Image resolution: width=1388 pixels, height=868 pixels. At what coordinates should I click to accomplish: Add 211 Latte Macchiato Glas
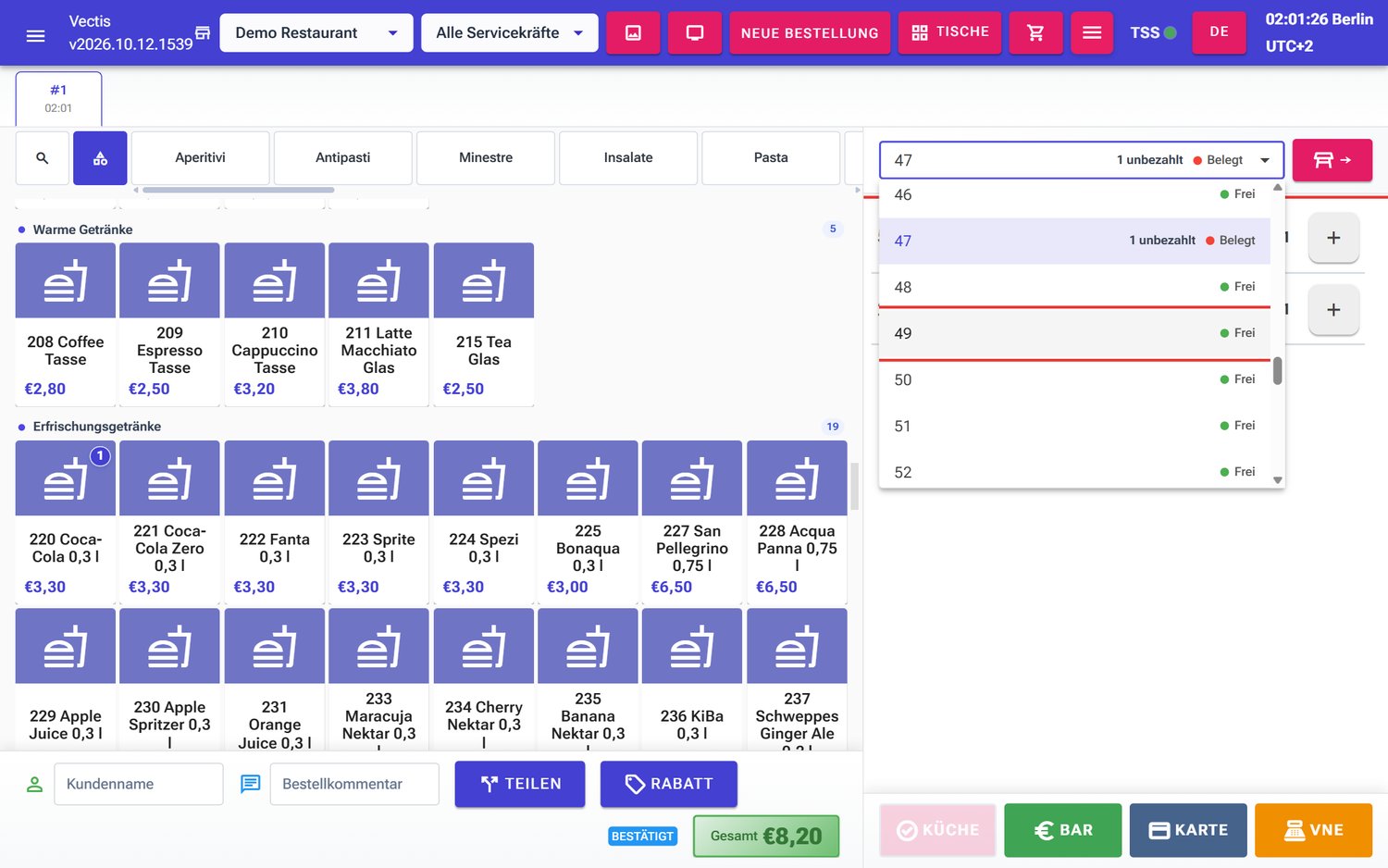click(x=378, y=325)
